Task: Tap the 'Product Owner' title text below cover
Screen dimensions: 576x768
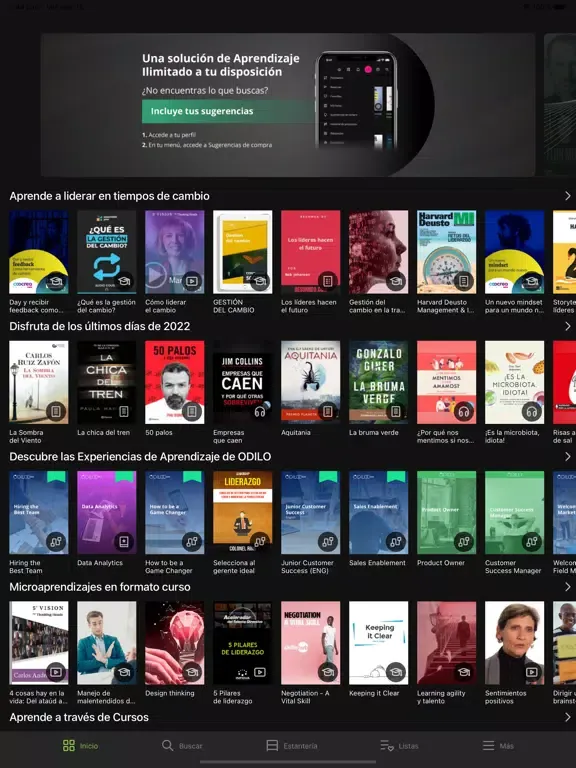Action: click(x=441, y=563)
